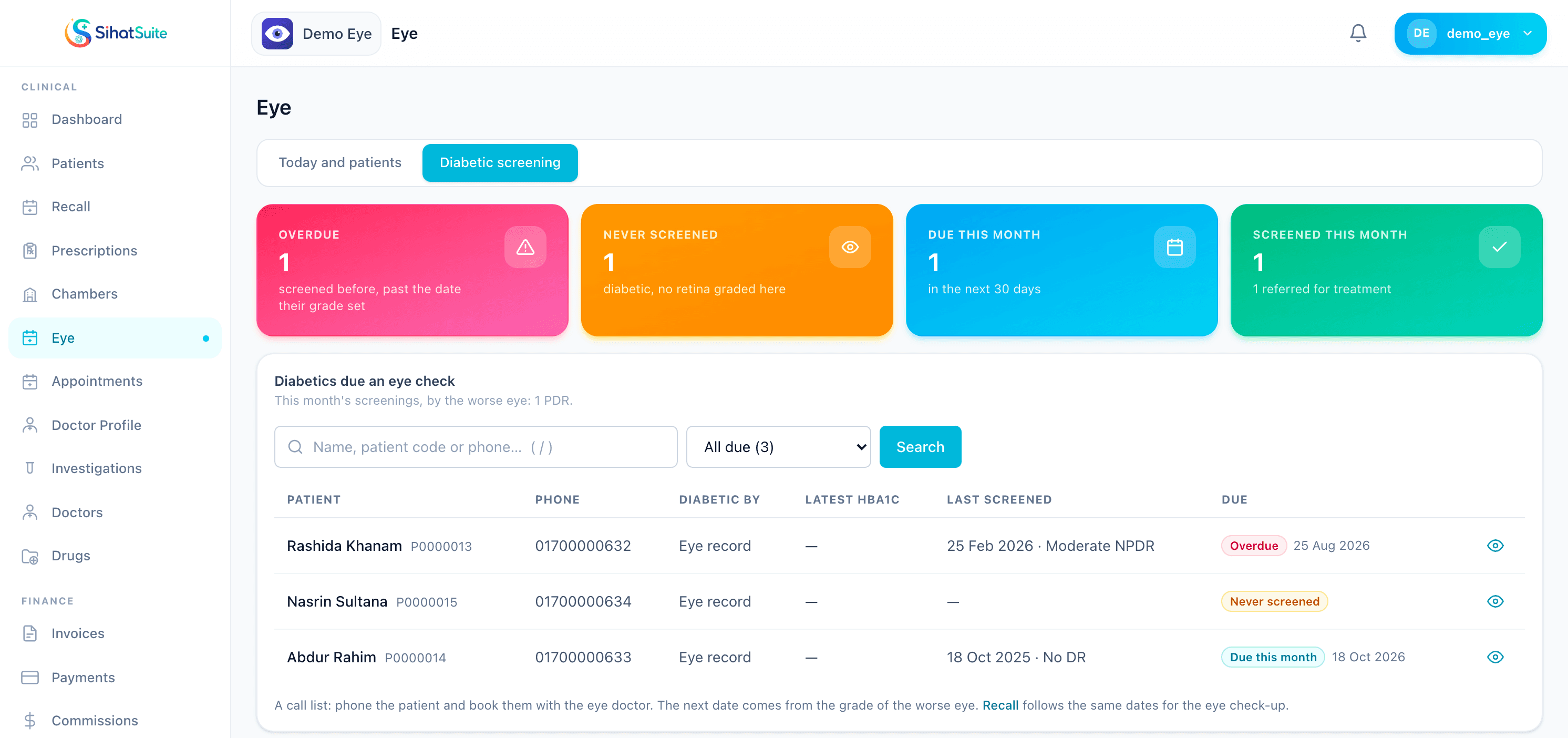This screenshot has width=1568, height=738.
Task: Open the Prescriptions page
Action: 115,250
